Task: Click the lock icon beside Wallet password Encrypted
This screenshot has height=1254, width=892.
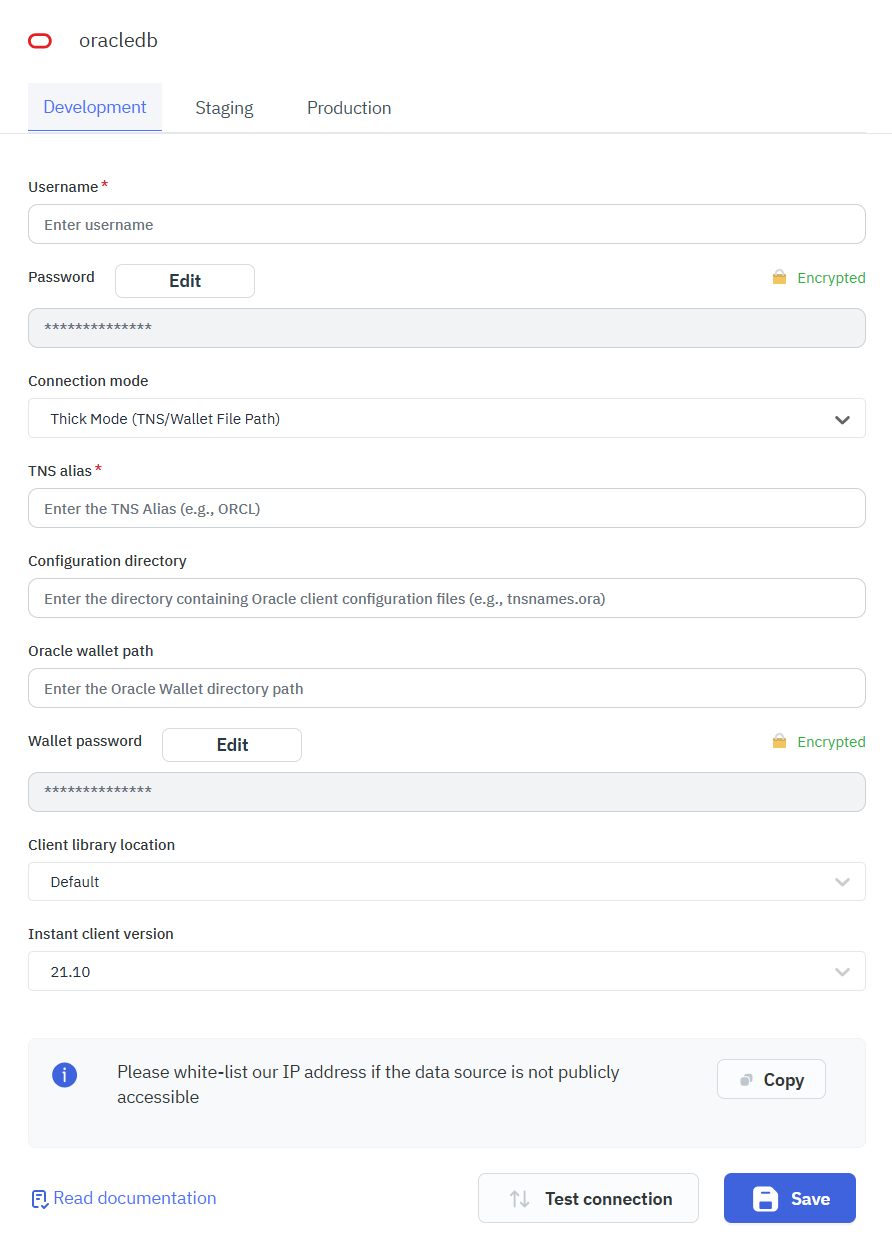Action: [x=779, y=741]
